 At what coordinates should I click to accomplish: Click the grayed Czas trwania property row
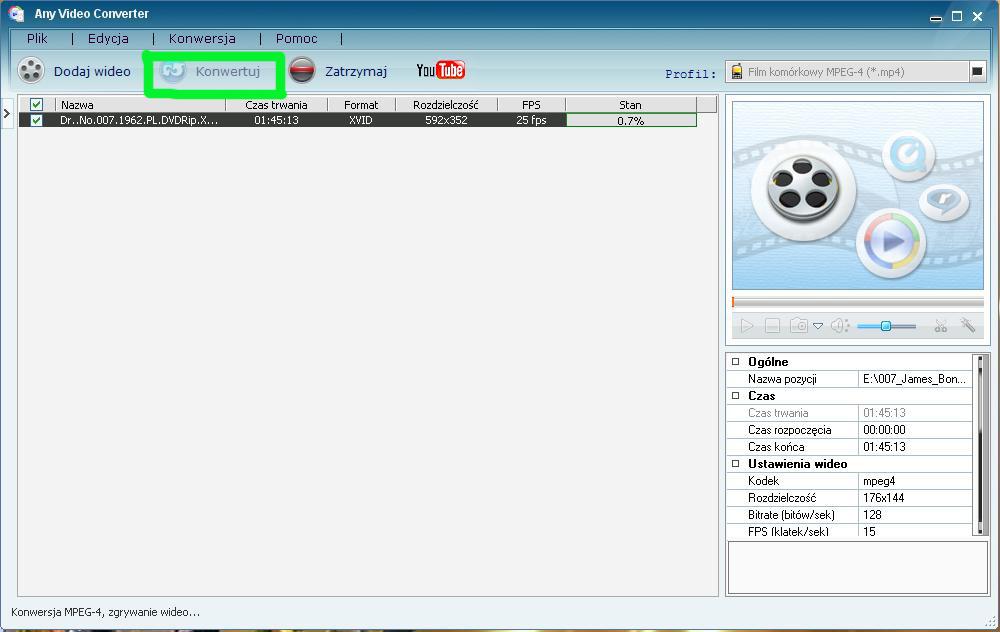click(849, 413)
